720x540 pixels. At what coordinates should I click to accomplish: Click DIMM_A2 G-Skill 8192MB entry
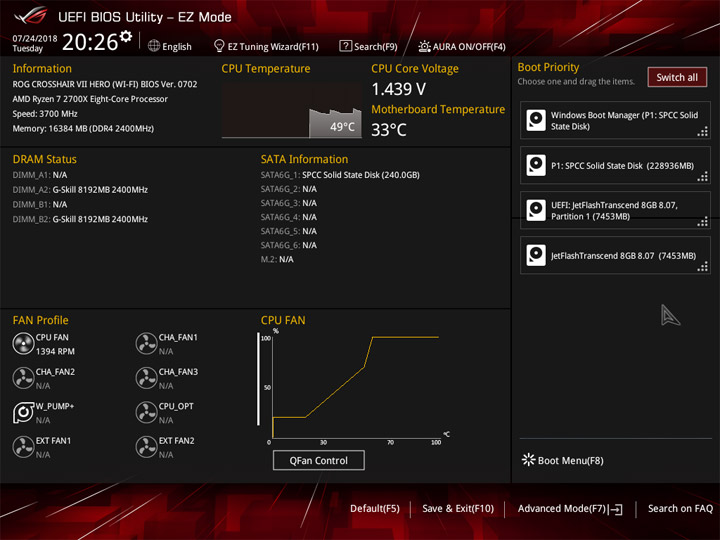pos(80,190)
